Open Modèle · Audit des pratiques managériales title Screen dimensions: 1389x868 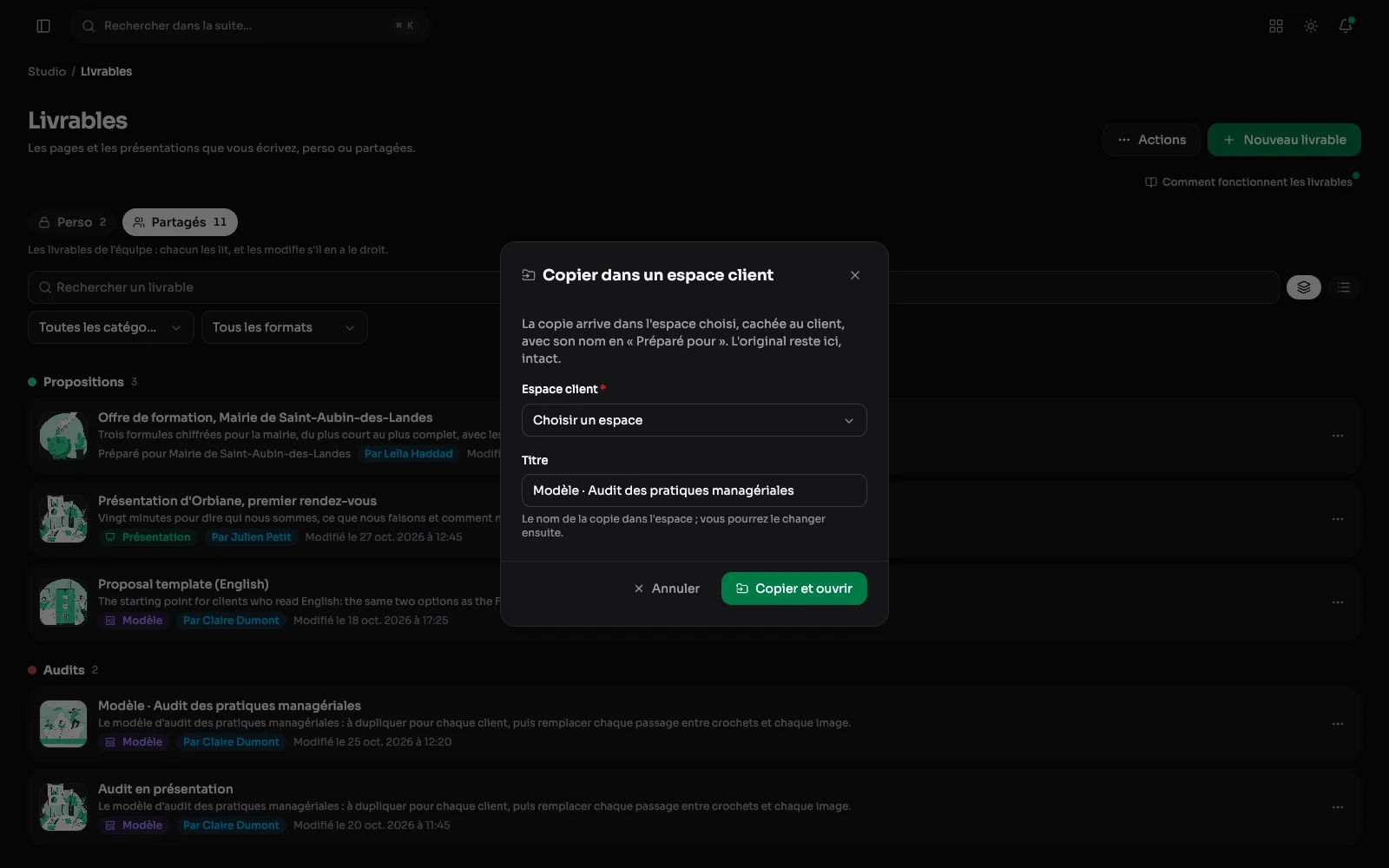click(x=229, y=706)
